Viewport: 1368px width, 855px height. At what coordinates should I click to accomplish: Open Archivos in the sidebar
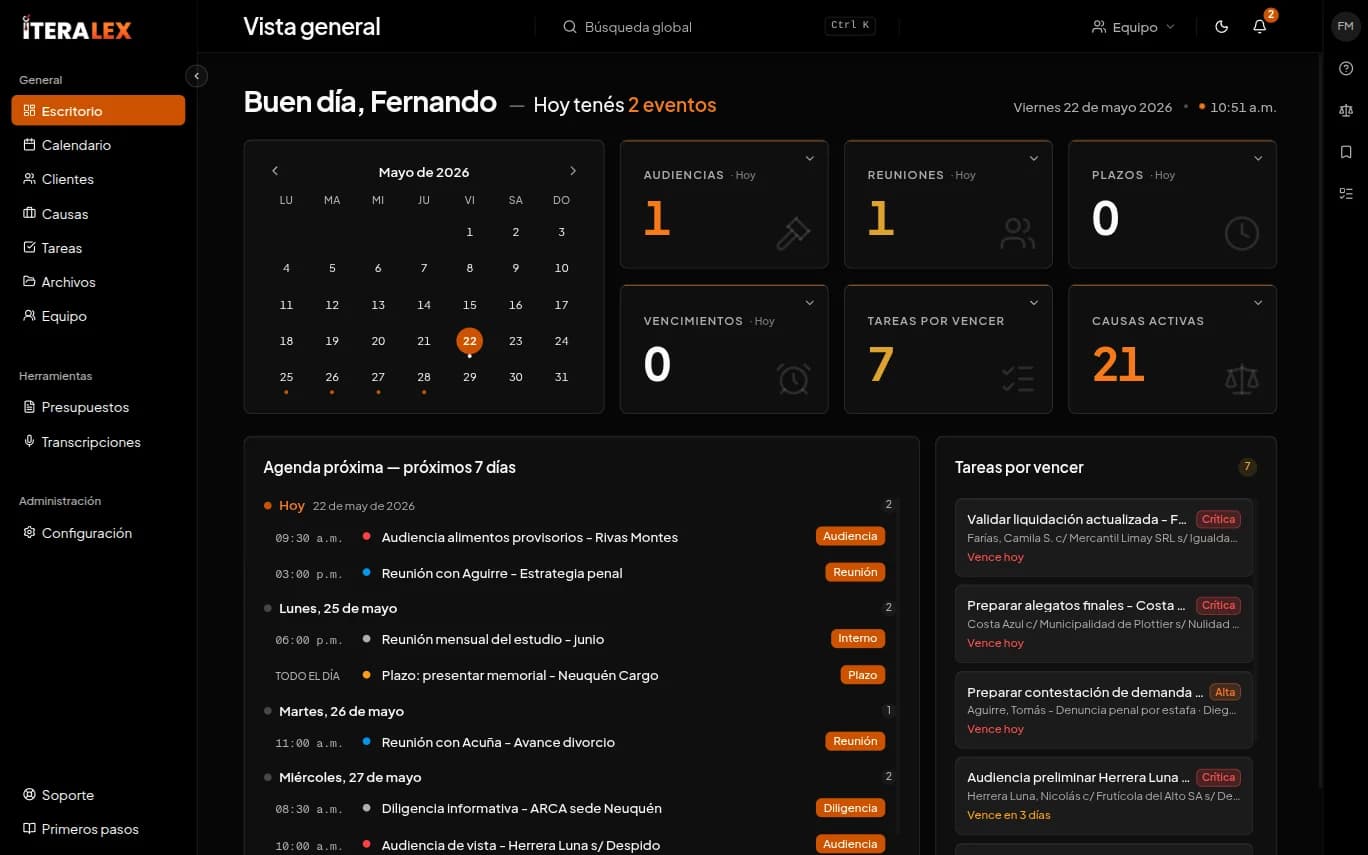click(98, 282)
